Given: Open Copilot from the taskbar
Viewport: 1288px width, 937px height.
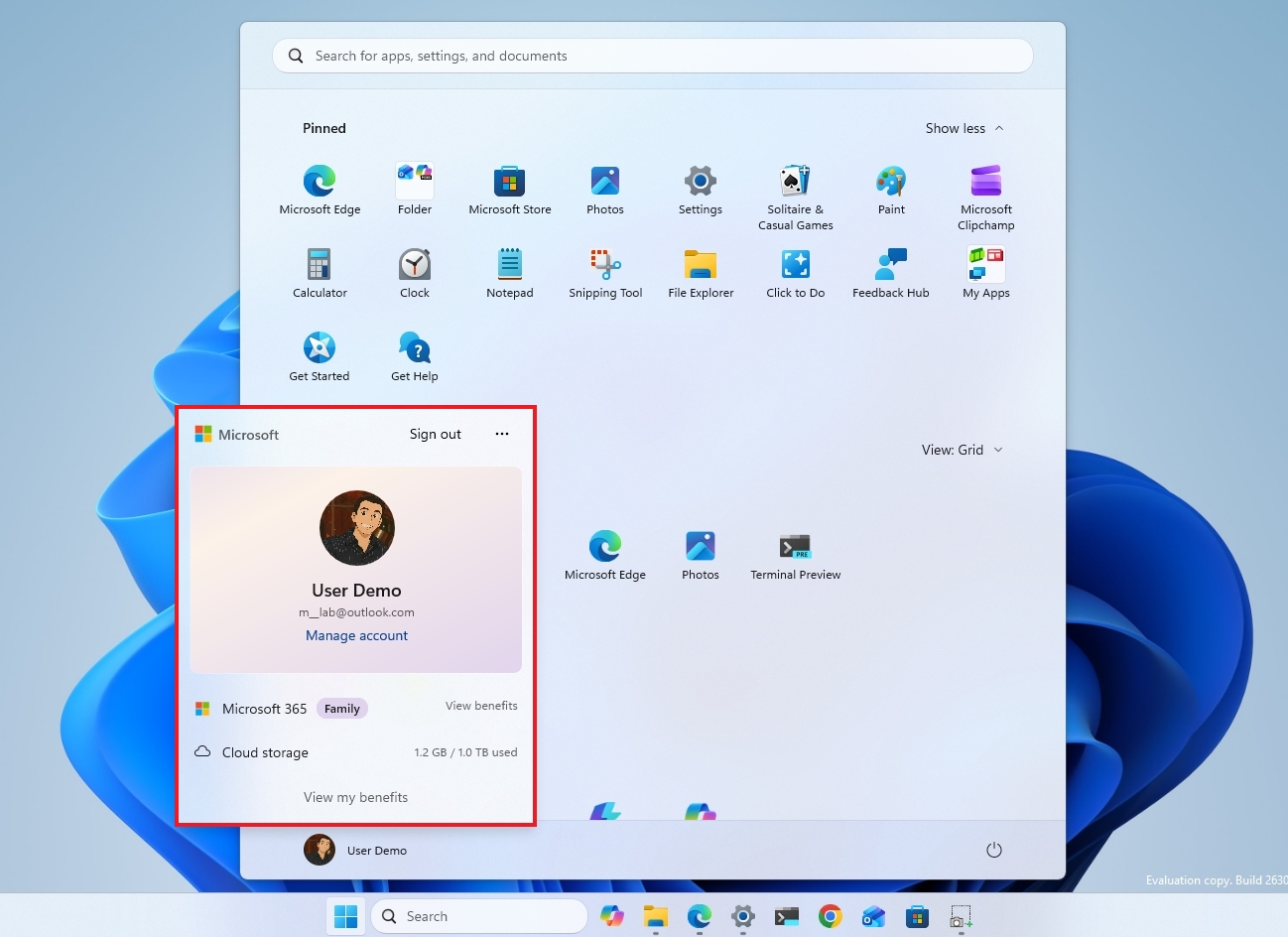Looking at the screenshot, I should click(612, 916).
